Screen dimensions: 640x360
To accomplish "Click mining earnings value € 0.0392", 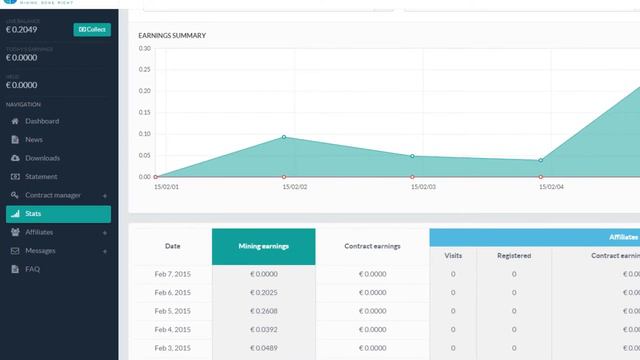I will pyautogui.click(x=264, y=329).
